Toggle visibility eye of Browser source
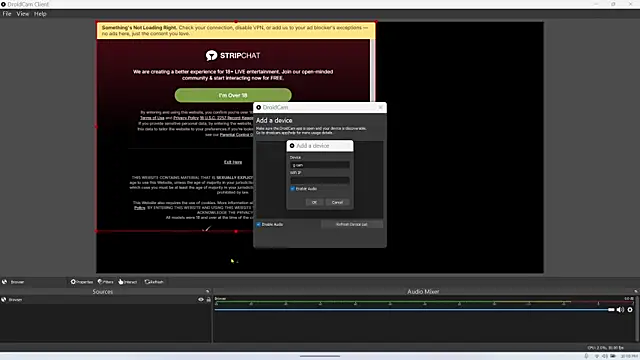 tap(201, 300)
